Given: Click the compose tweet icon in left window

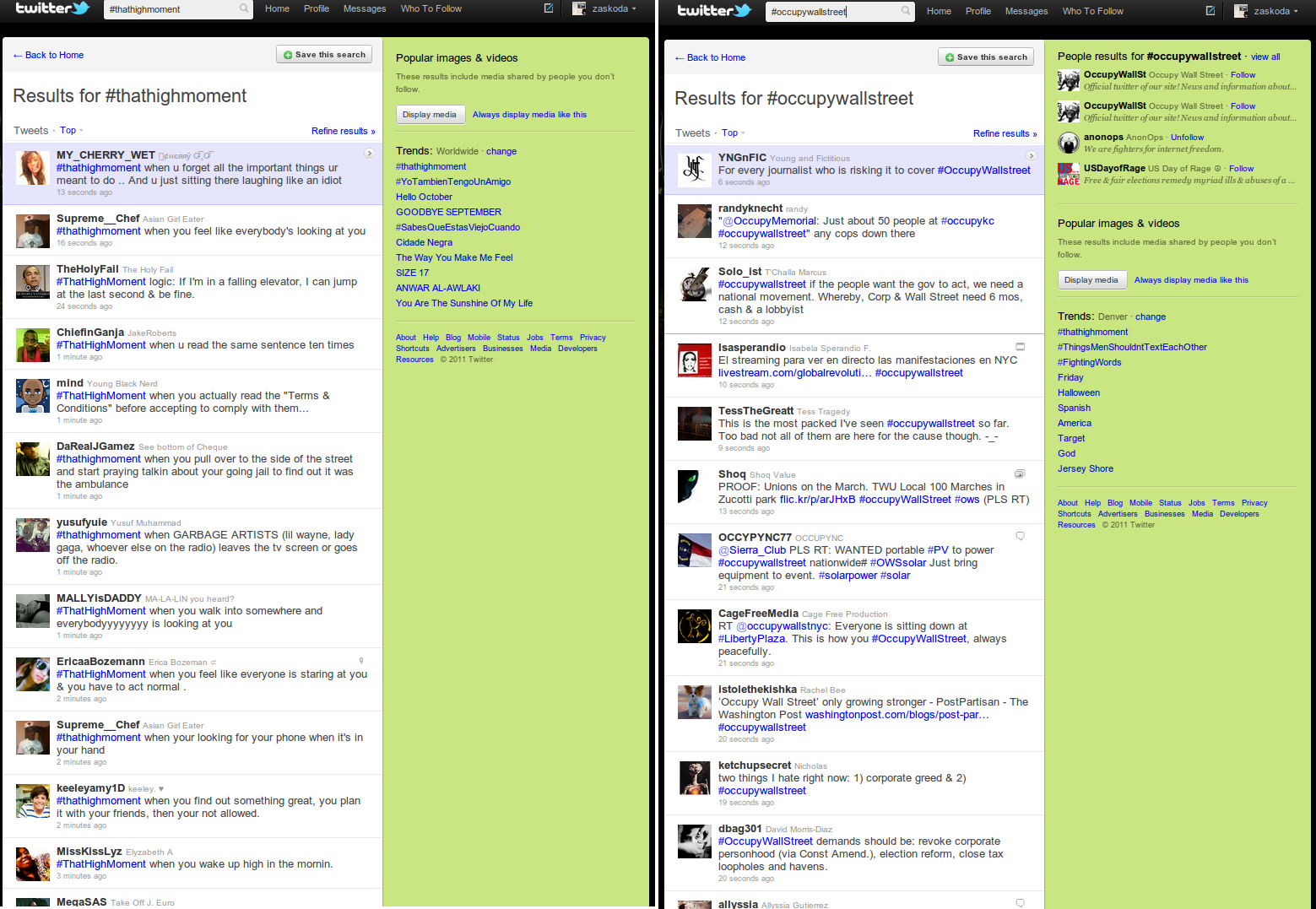Looking at the screenshot, I should (549, 9).
